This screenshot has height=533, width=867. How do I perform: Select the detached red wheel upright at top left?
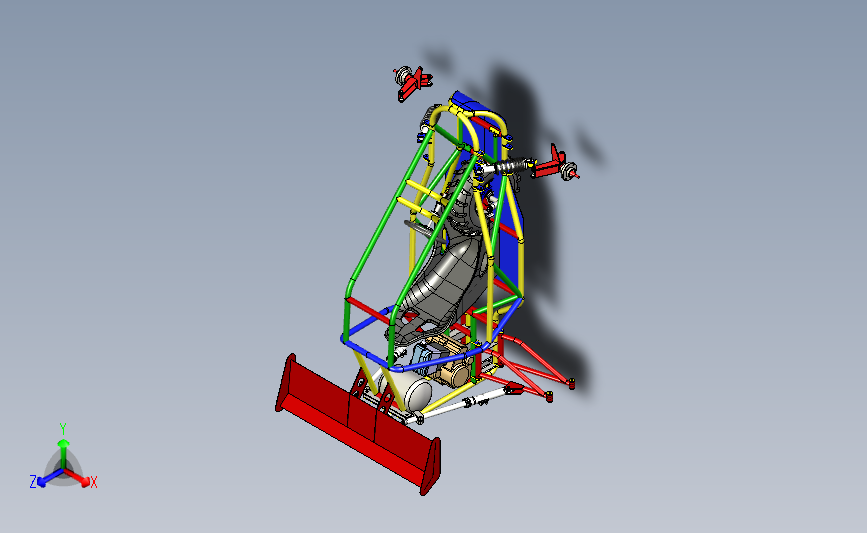coord(412,83)
